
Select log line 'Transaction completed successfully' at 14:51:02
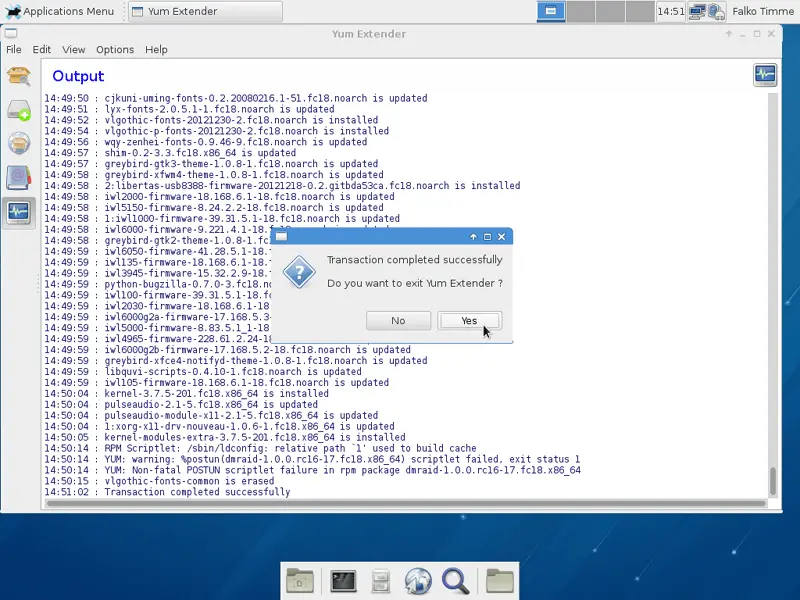click(167, 492)
